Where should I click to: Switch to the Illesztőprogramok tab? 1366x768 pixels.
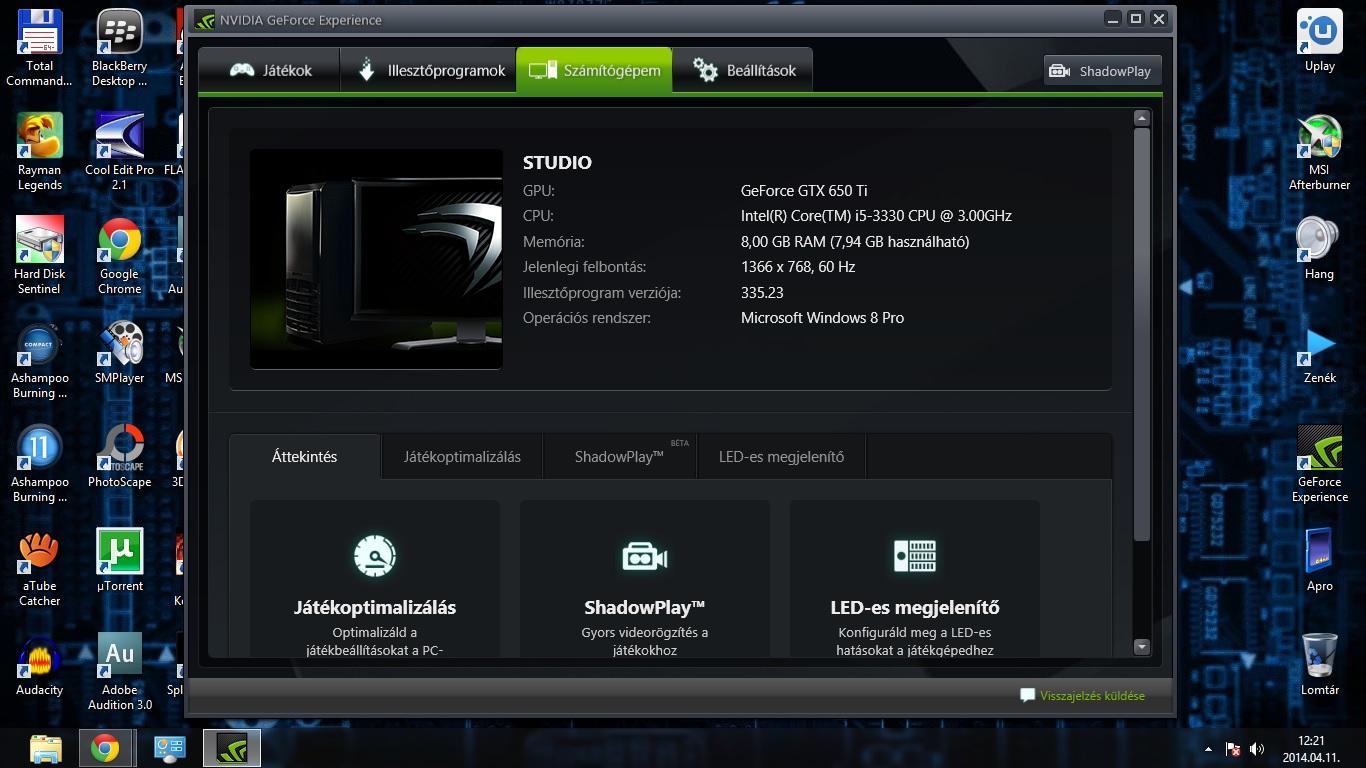pyautogui.click(x=428, y=70)
